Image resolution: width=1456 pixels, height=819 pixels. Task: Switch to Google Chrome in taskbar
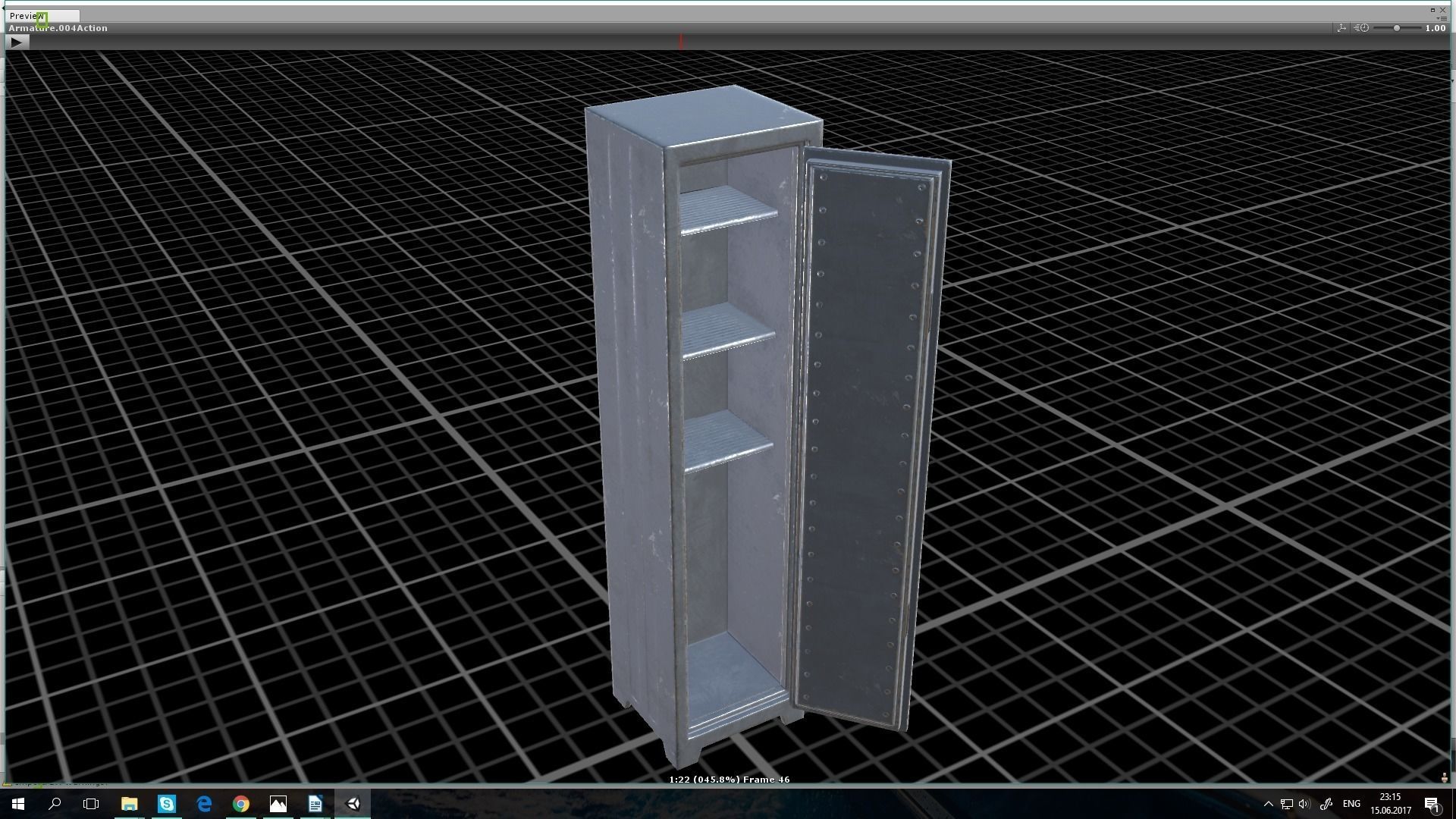[x=240, y=804]
